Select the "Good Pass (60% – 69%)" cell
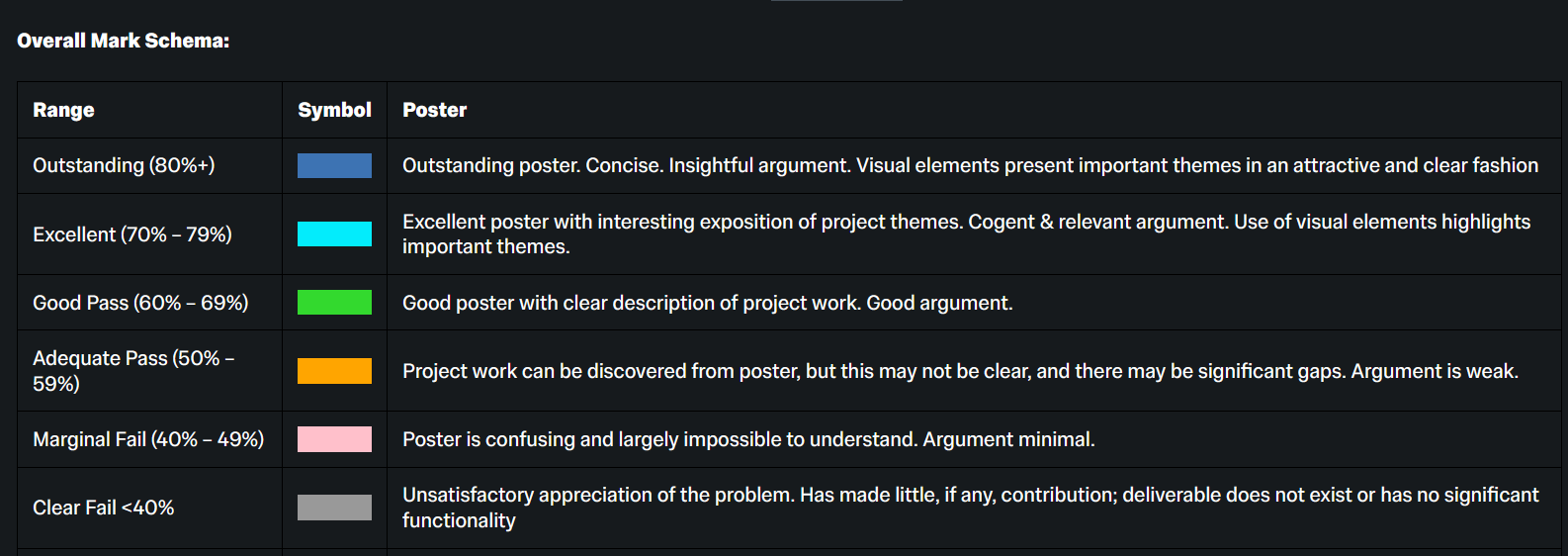This screenshot has height=556, width=1568. point(140,303)
